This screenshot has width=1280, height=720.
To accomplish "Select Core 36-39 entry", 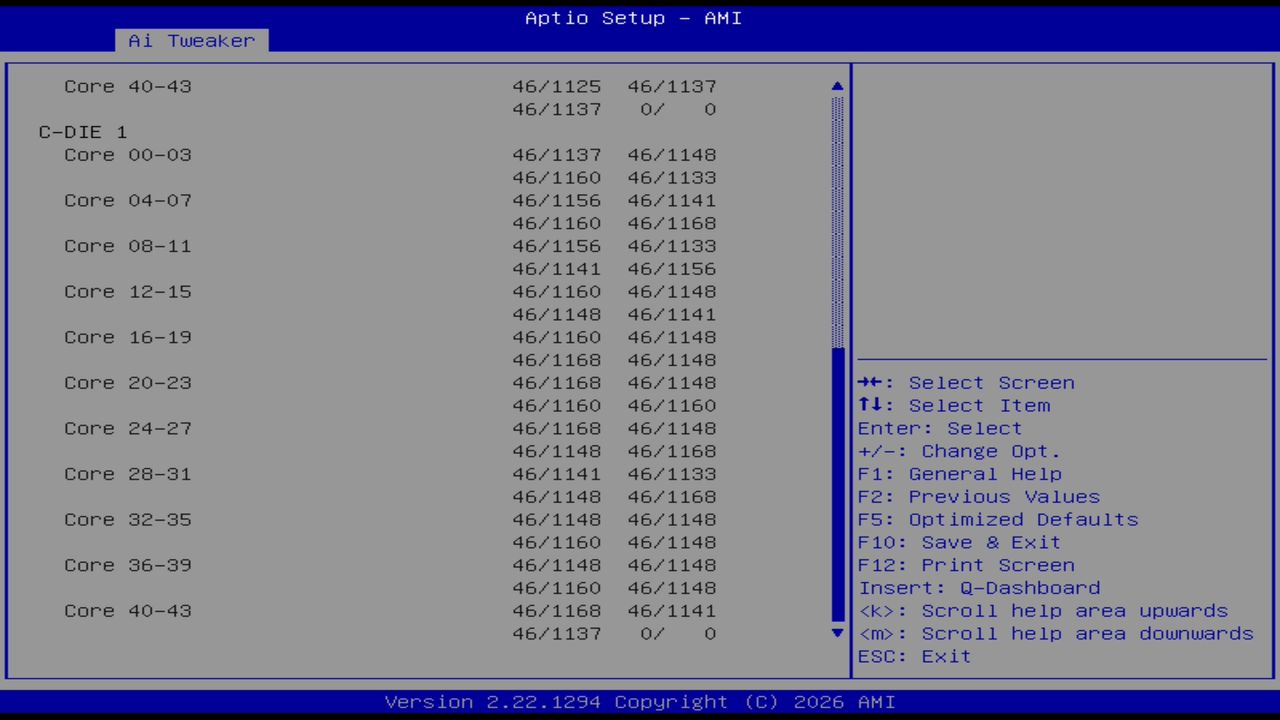I will click(127, 564).
